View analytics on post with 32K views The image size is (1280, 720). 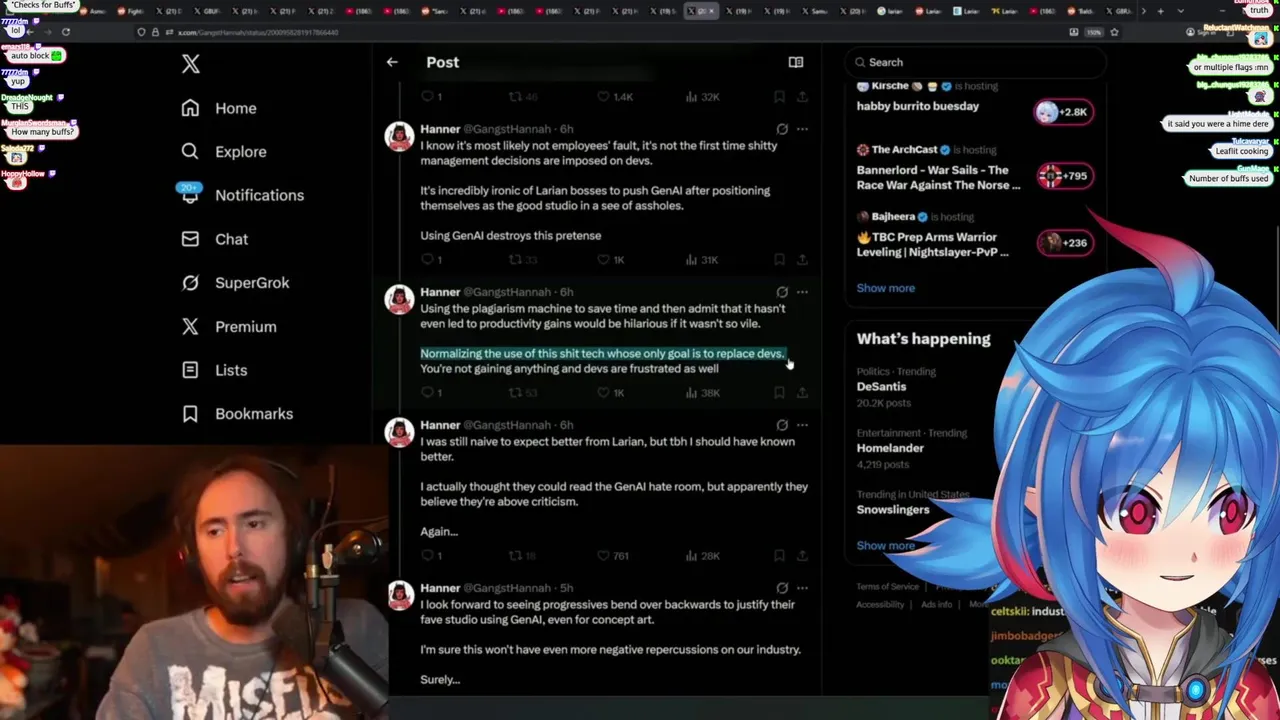[702, 97]
